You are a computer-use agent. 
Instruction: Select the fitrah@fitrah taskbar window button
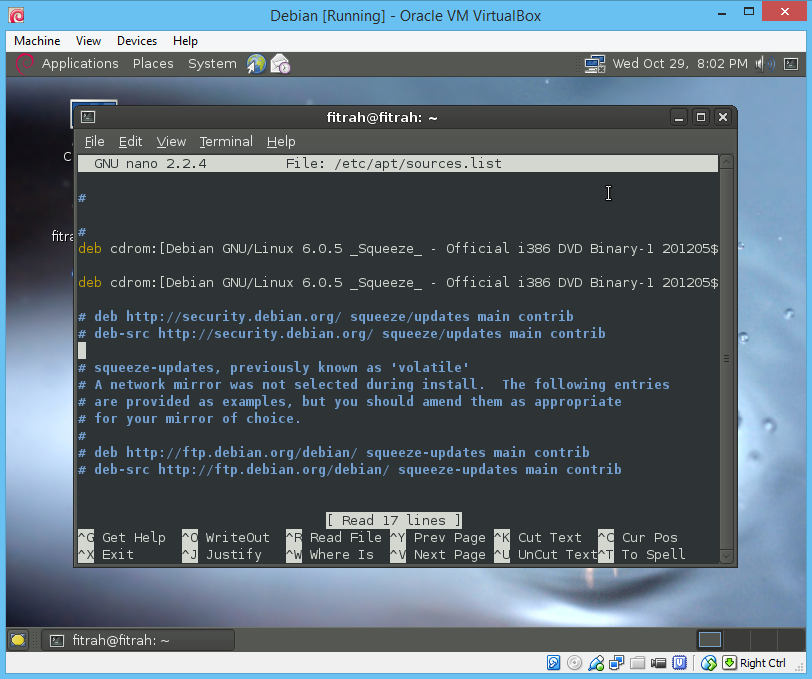pyautogui.click(x=138, y=640)
